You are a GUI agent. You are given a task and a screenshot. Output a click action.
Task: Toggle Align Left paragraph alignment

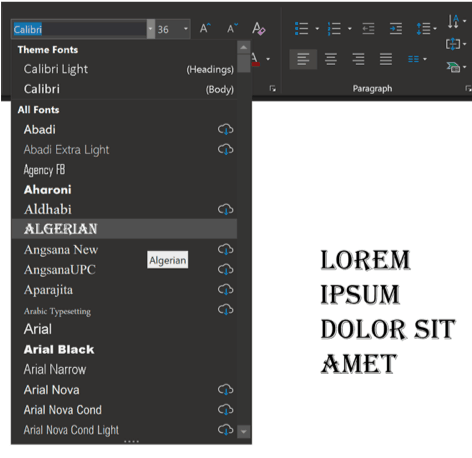point(303,59)
